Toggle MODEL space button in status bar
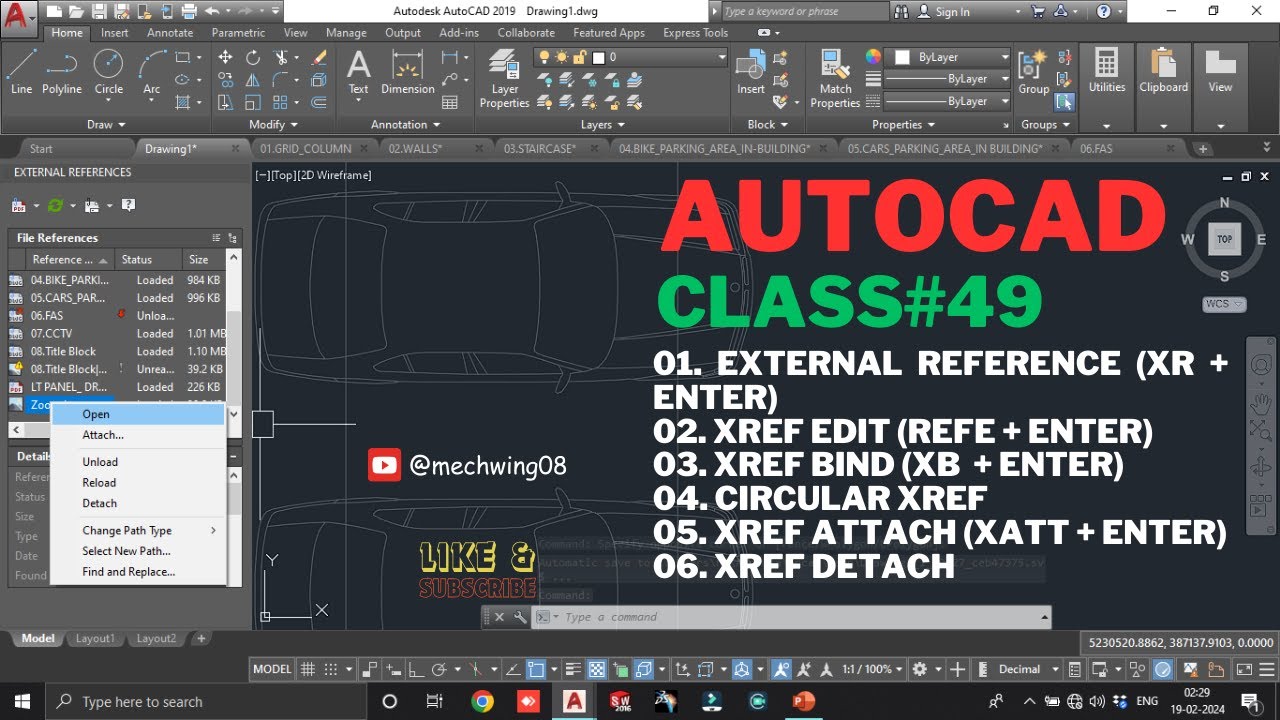 pos(272,669)
